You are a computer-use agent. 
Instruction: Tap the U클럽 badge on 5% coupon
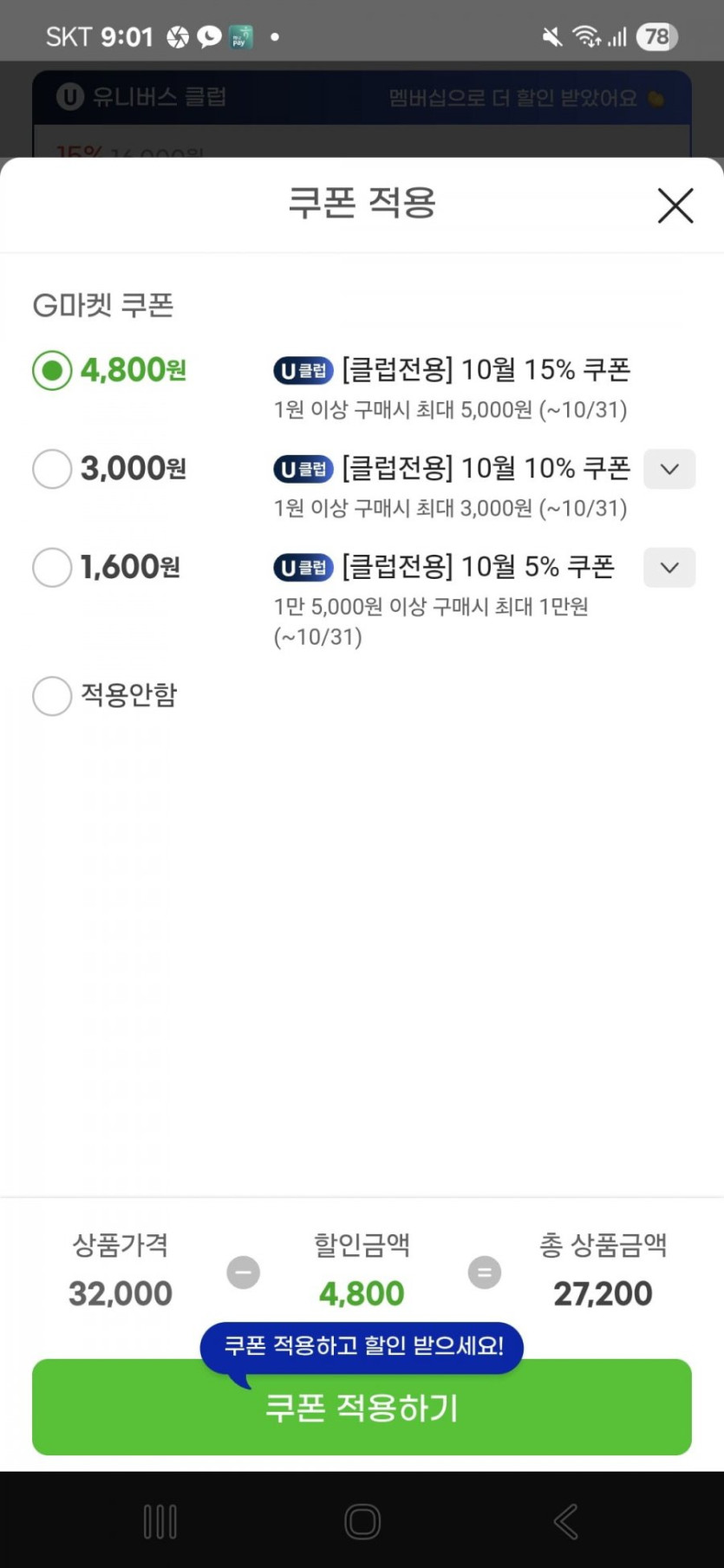click(303, 568)
